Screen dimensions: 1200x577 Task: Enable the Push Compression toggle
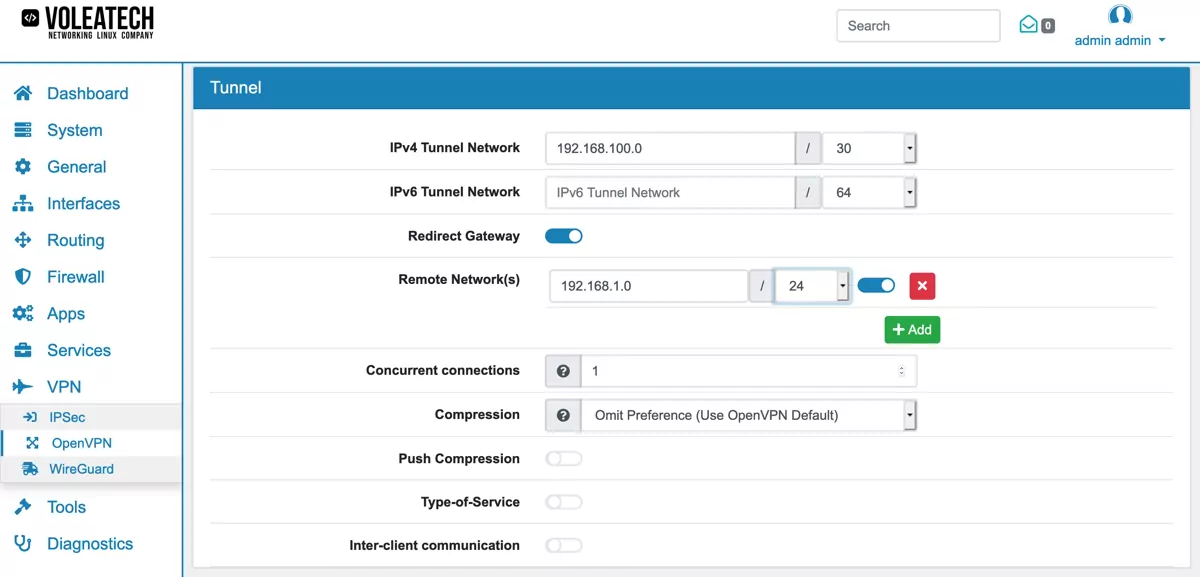[x=563, y=458]
